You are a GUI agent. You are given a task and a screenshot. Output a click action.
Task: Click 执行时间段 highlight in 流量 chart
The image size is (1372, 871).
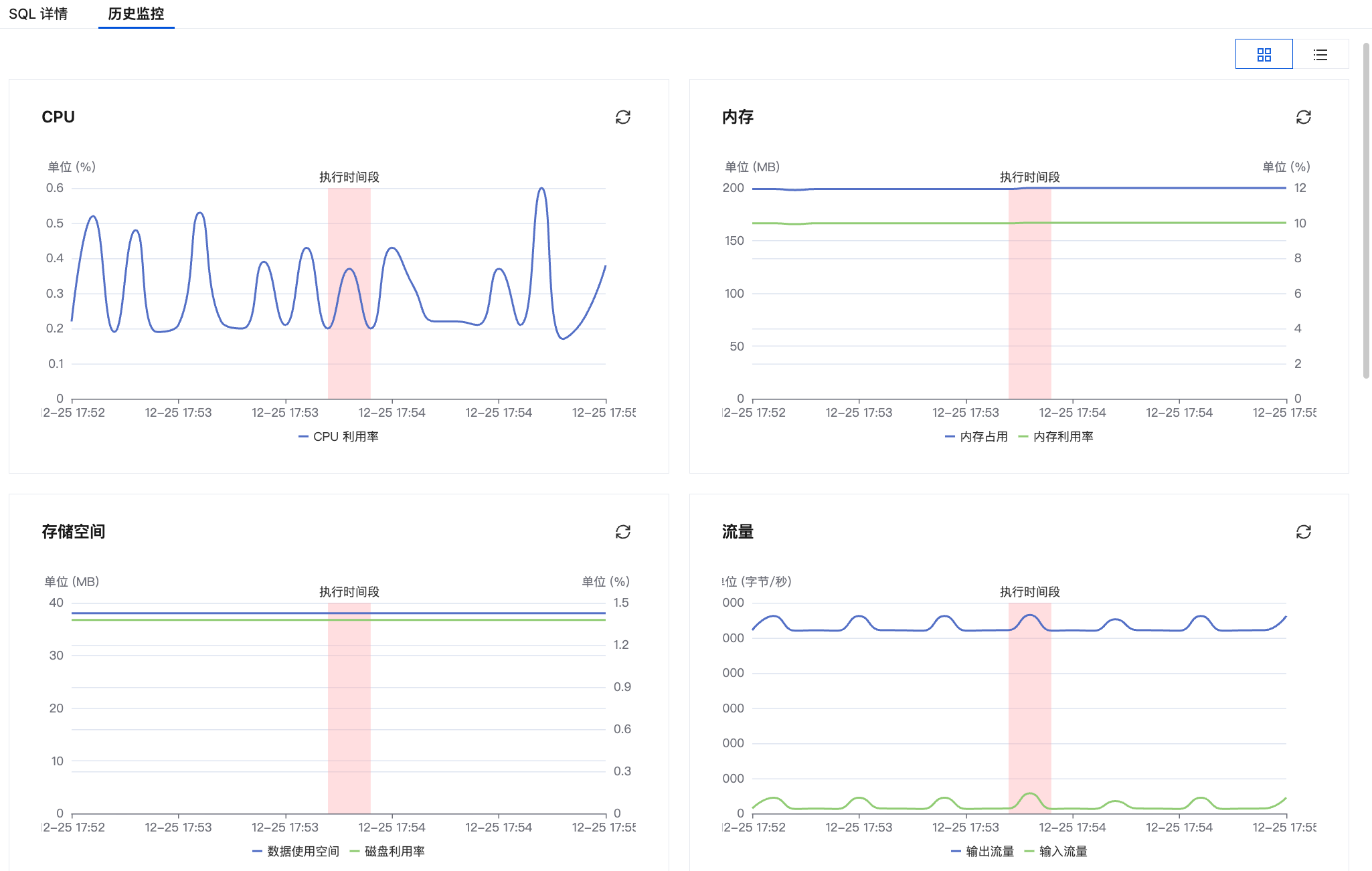tap(1029, 709)
